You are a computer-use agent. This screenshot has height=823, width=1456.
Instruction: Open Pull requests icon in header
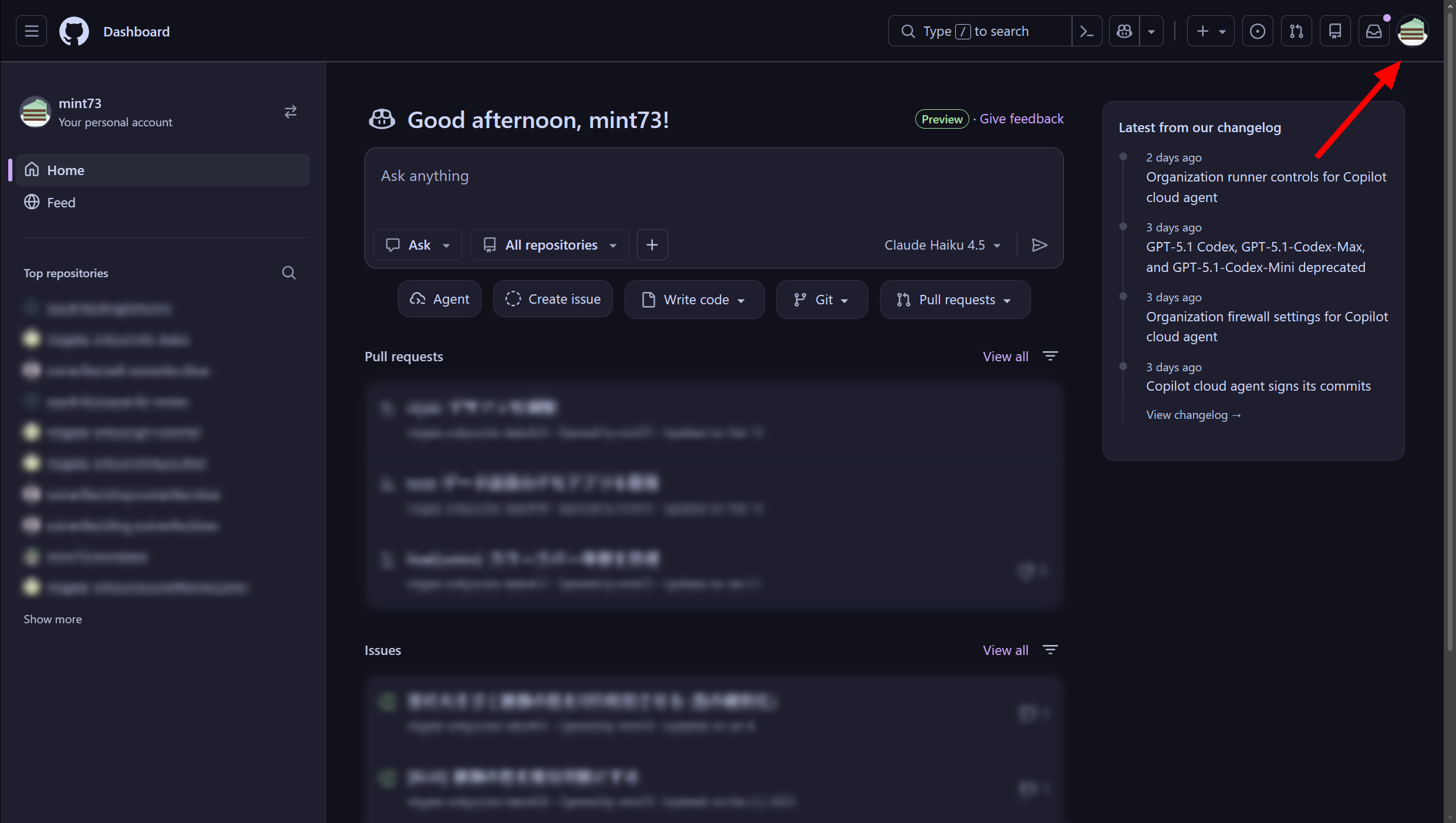(x=1296, y=31)
